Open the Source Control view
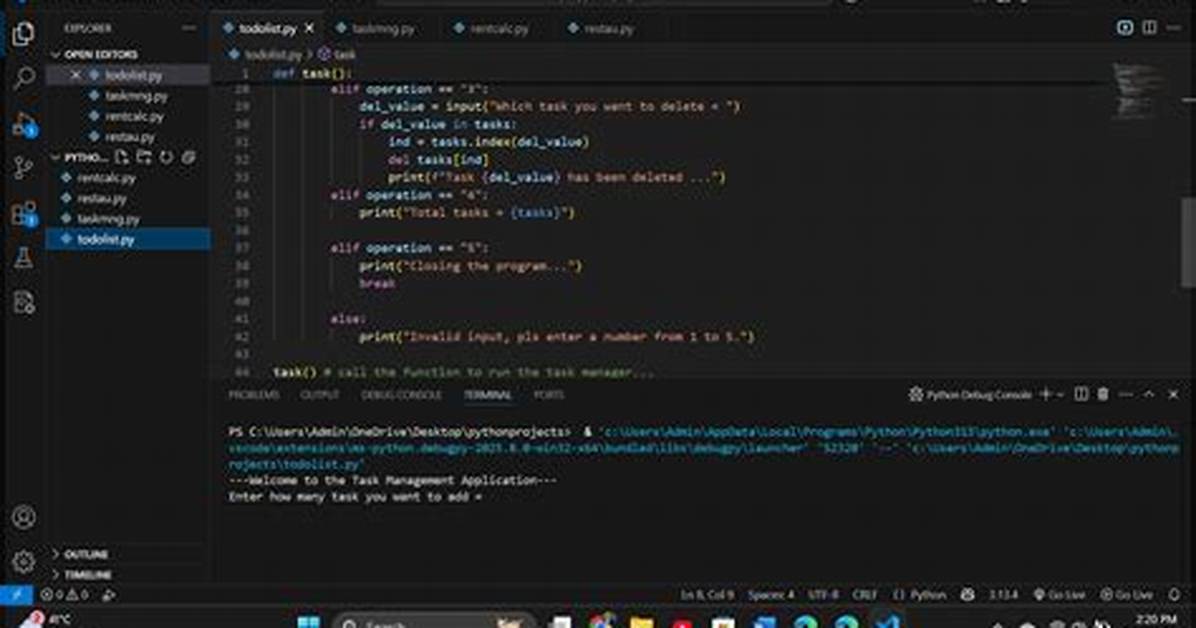The width and height of the screenshot is (1196, 628). 24,168
